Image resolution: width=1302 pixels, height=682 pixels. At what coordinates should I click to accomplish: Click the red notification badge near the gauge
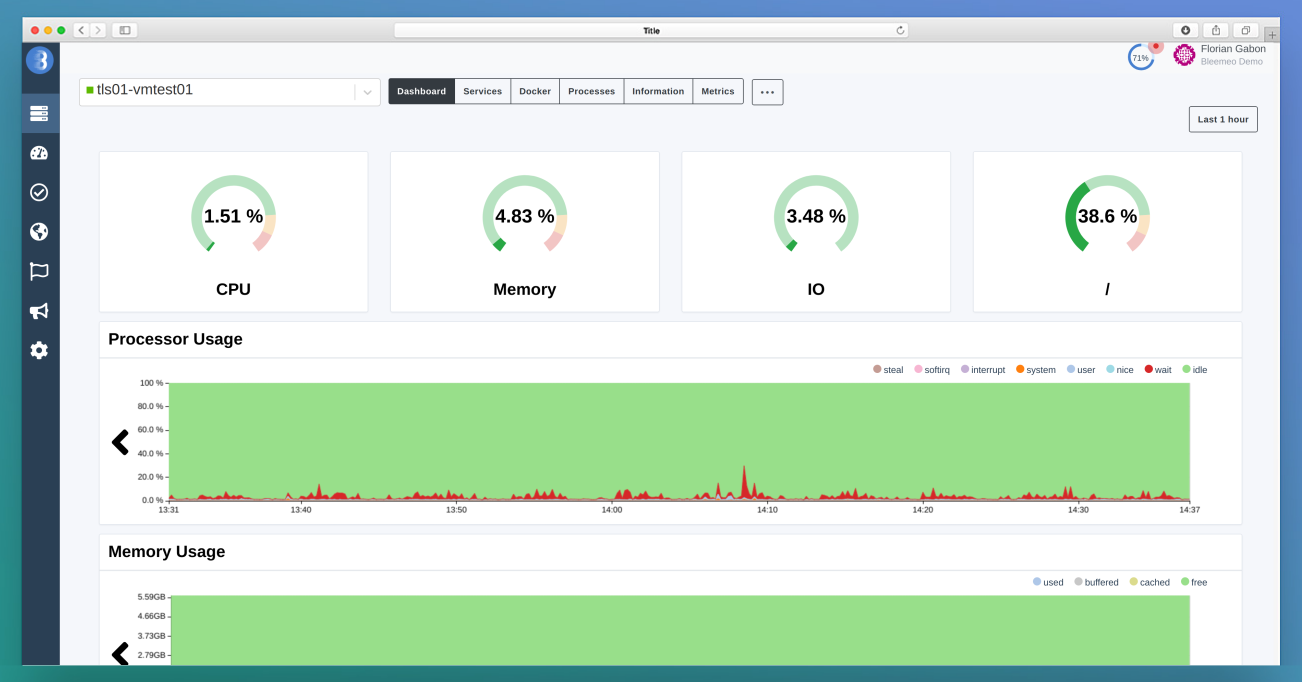(1155, 44)
